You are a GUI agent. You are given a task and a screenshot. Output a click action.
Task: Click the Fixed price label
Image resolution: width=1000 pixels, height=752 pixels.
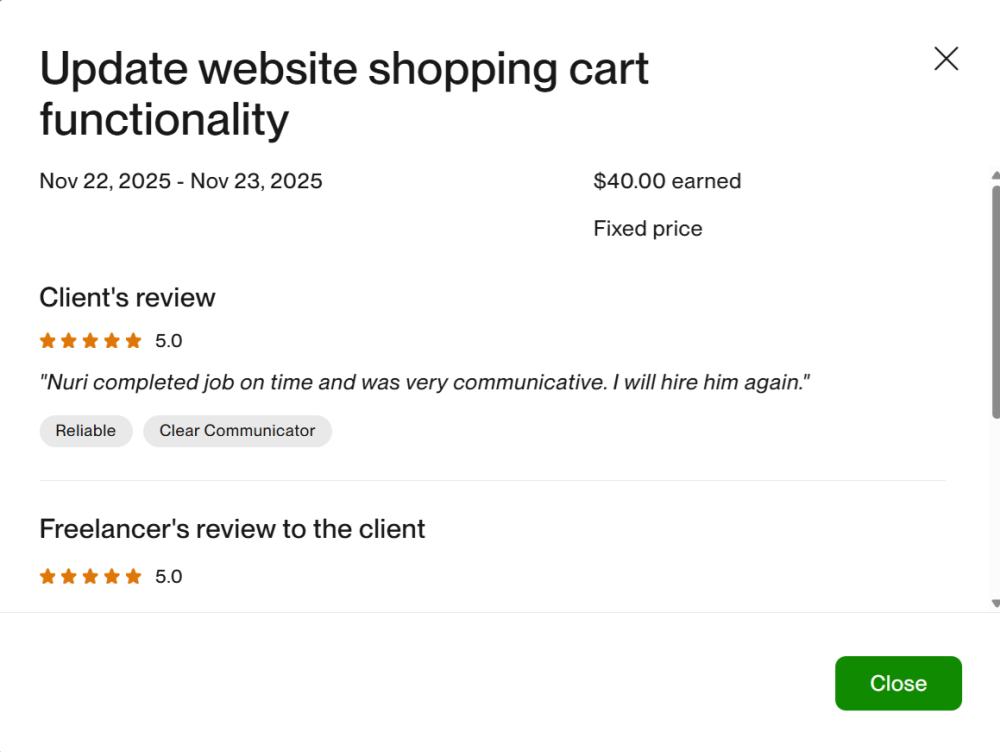[648, 229]
